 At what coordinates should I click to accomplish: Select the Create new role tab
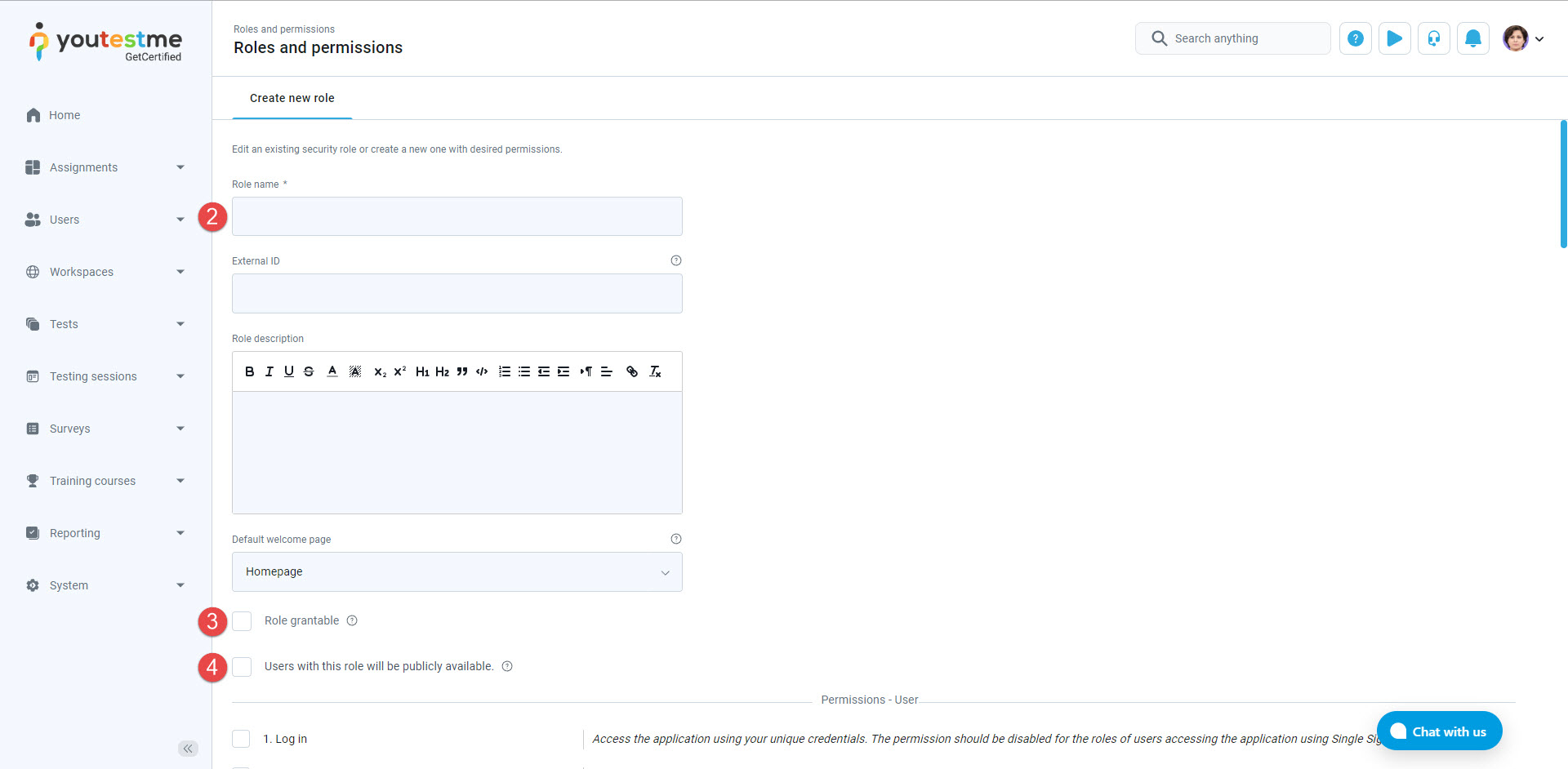[x=292, y=98]
